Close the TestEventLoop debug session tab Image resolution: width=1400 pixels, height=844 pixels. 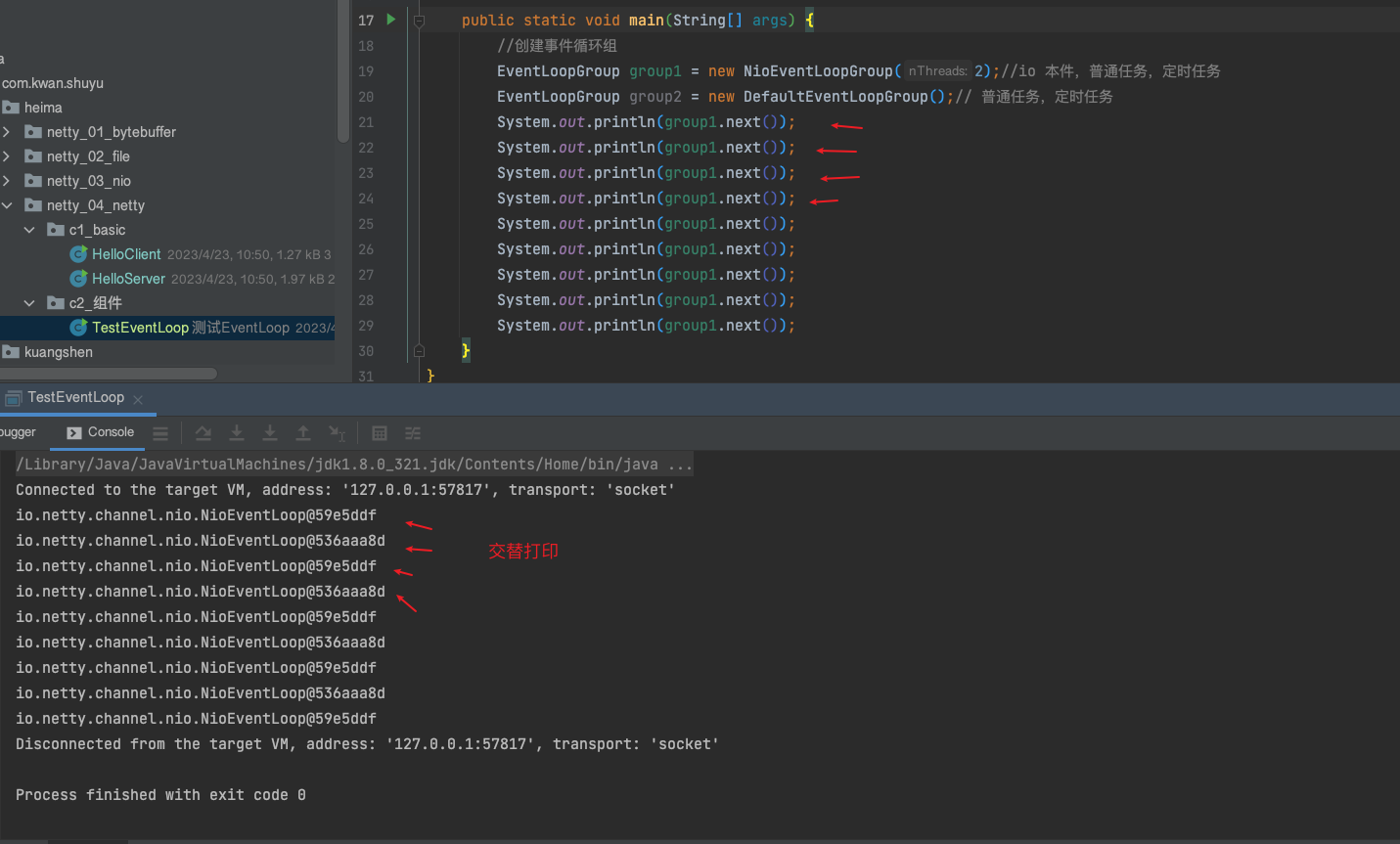[138, 399]
